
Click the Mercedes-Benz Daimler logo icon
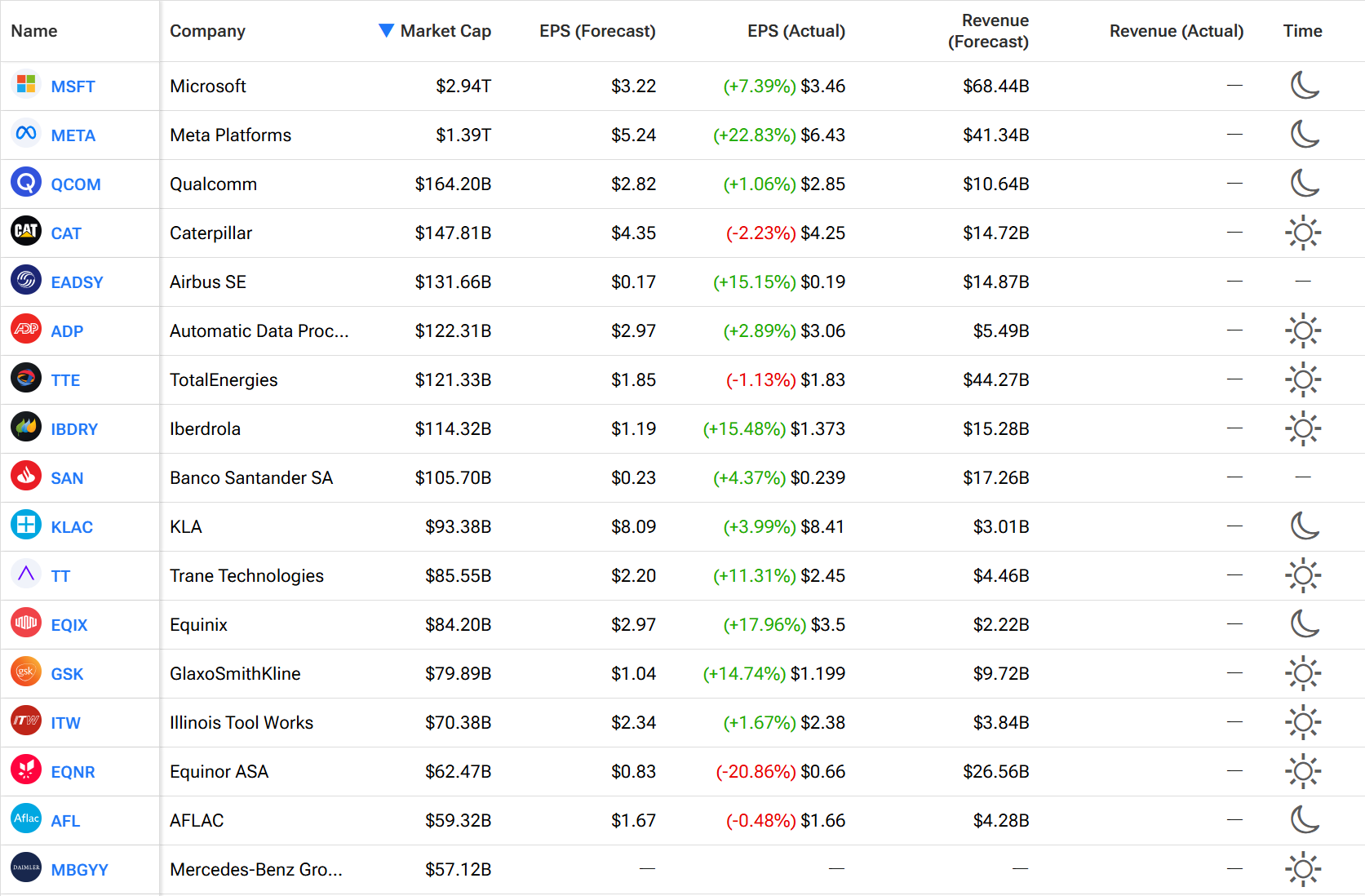(26, 867)
